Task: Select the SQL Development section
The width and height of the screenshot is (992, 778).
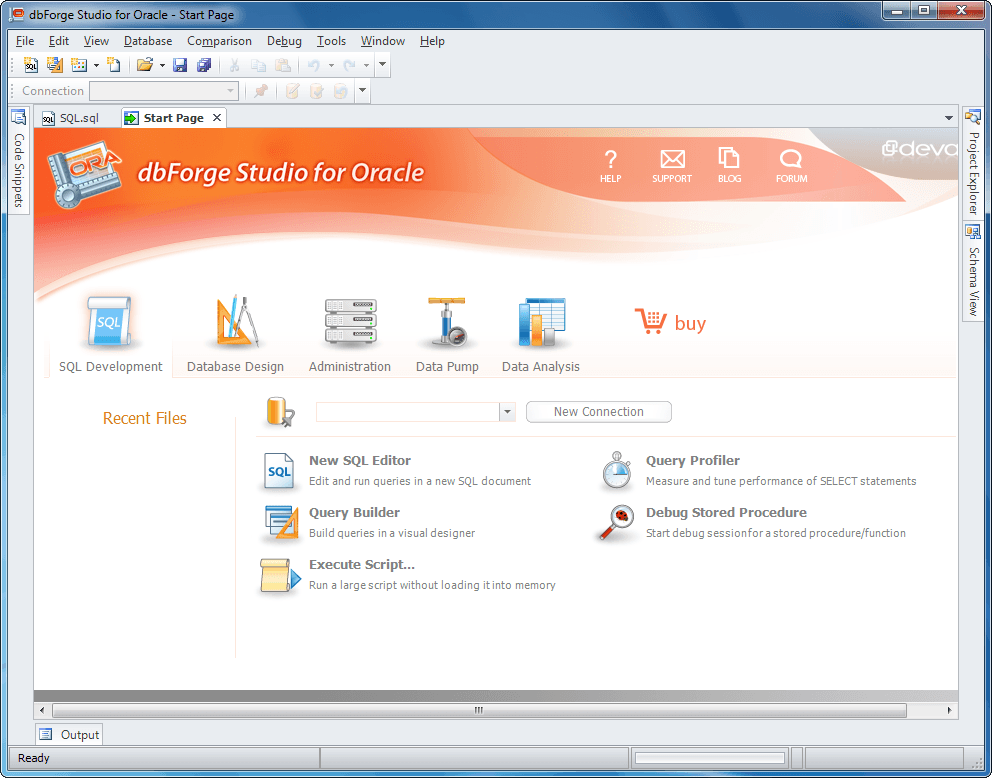Action: (110, 335)
